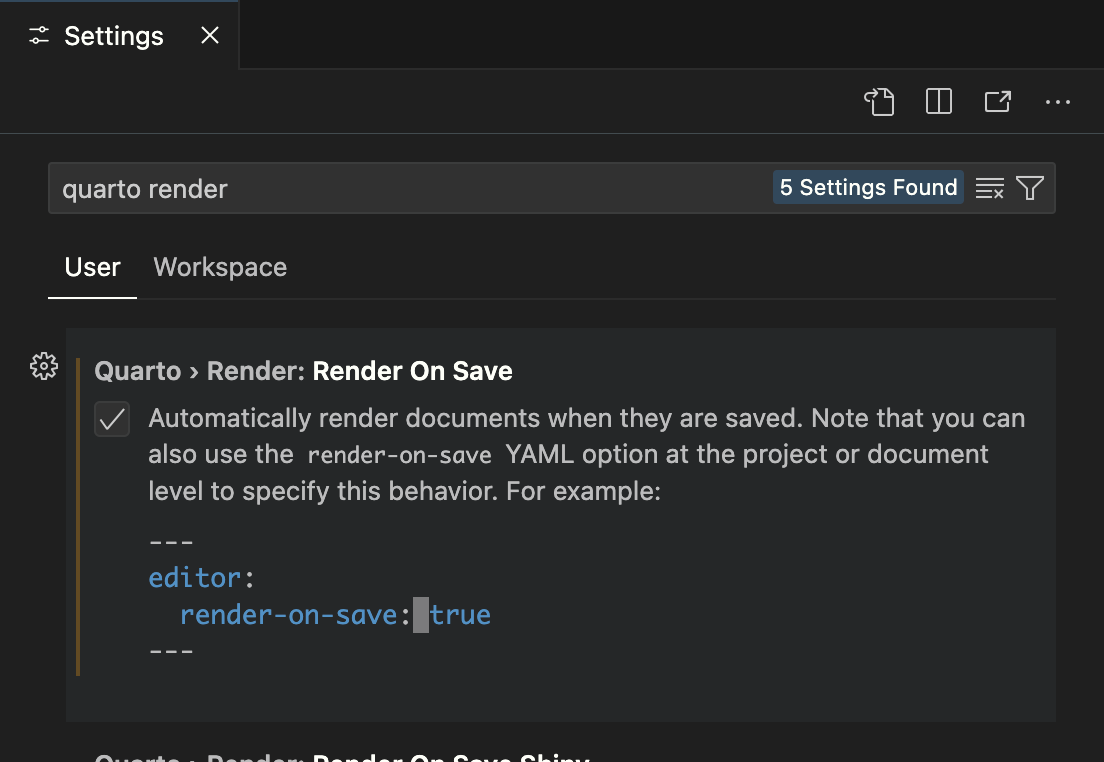Image resolution: width=1104 pixels, height=762 pixels.
Task: Click the 5 Settings Found badge
Action: click(868, 187)
